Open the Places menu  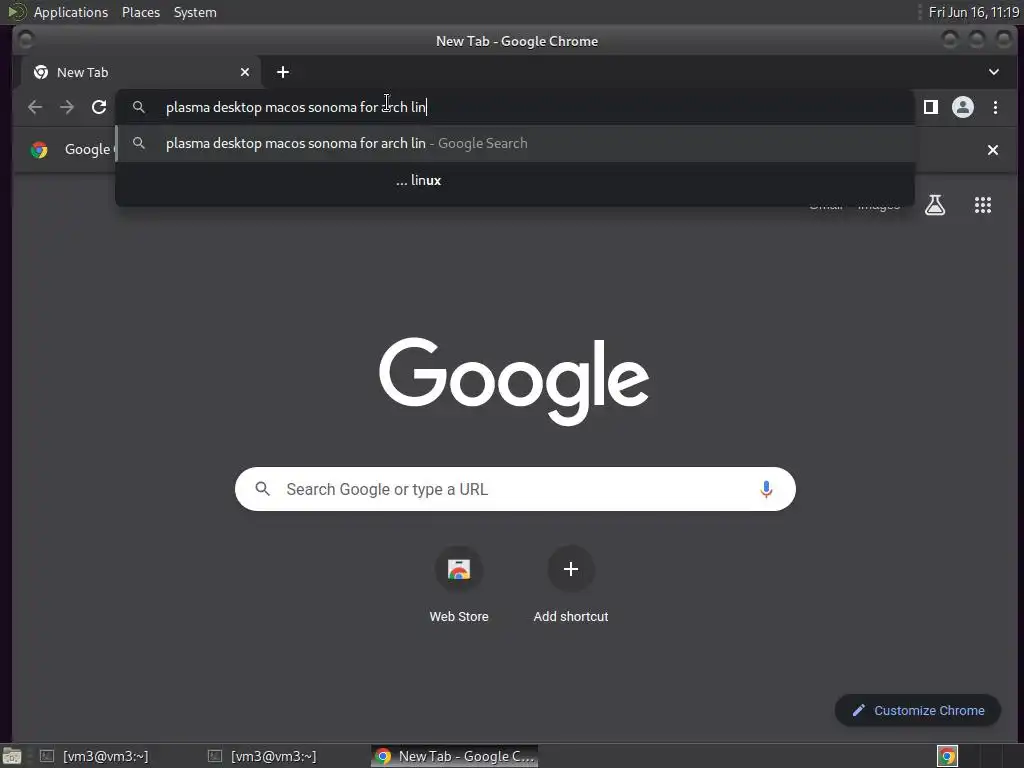[140, 12]
